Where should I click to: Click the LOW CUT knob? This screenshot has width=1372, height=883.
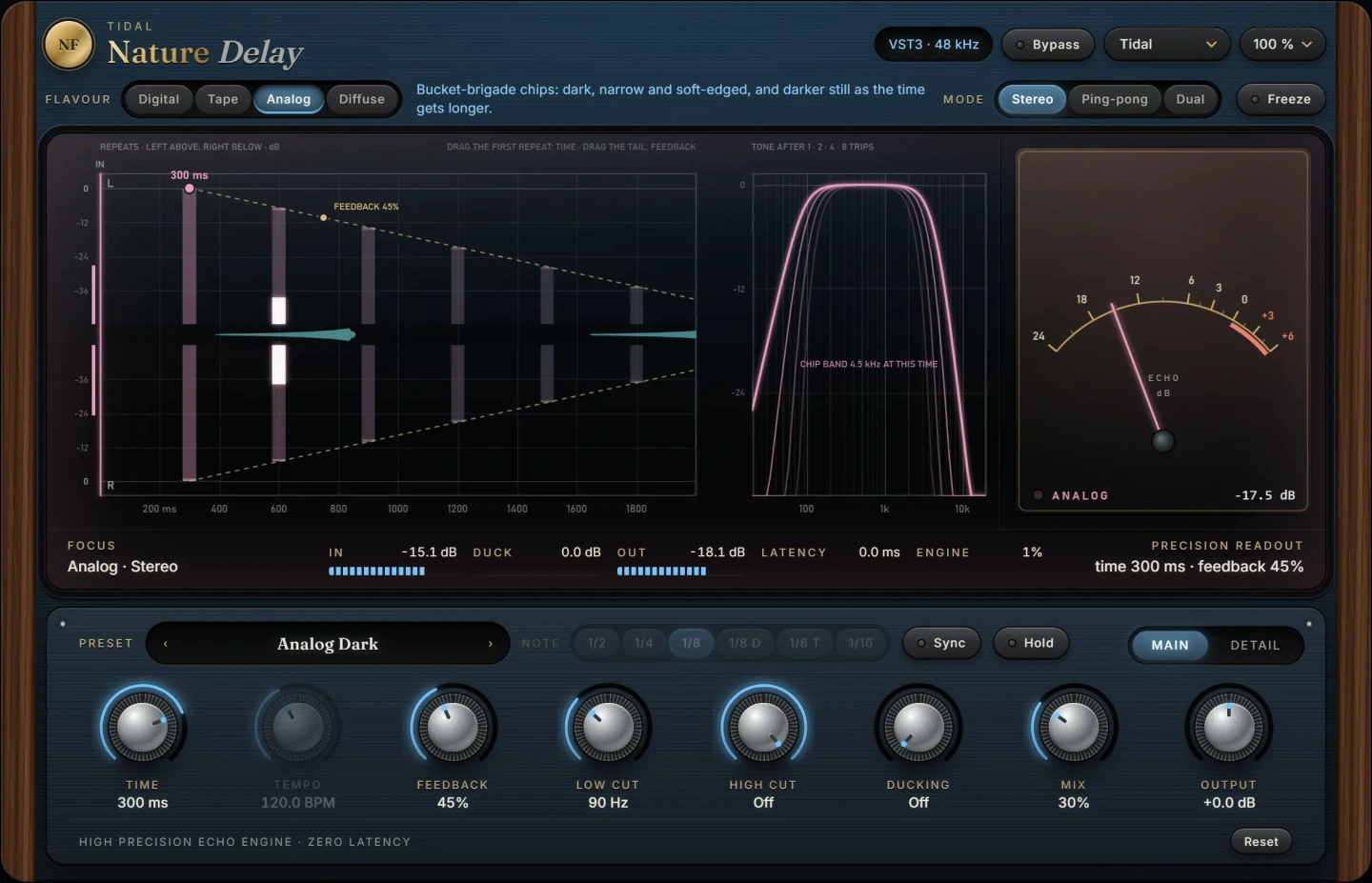pos(608,728)
